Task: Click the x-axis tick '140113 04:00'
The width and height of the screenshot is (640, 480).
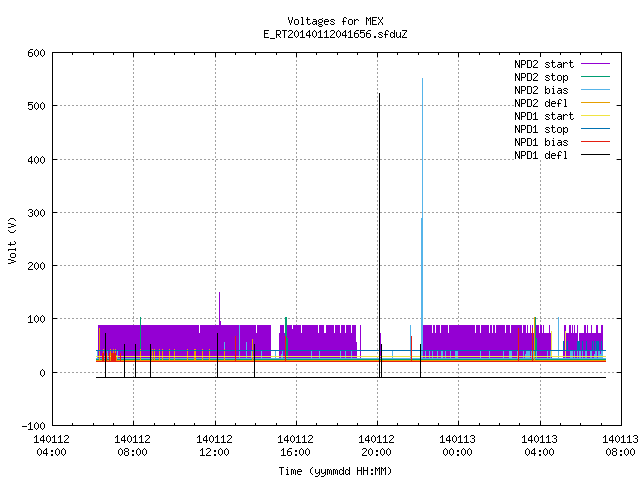Action: (x=540, y=446)
